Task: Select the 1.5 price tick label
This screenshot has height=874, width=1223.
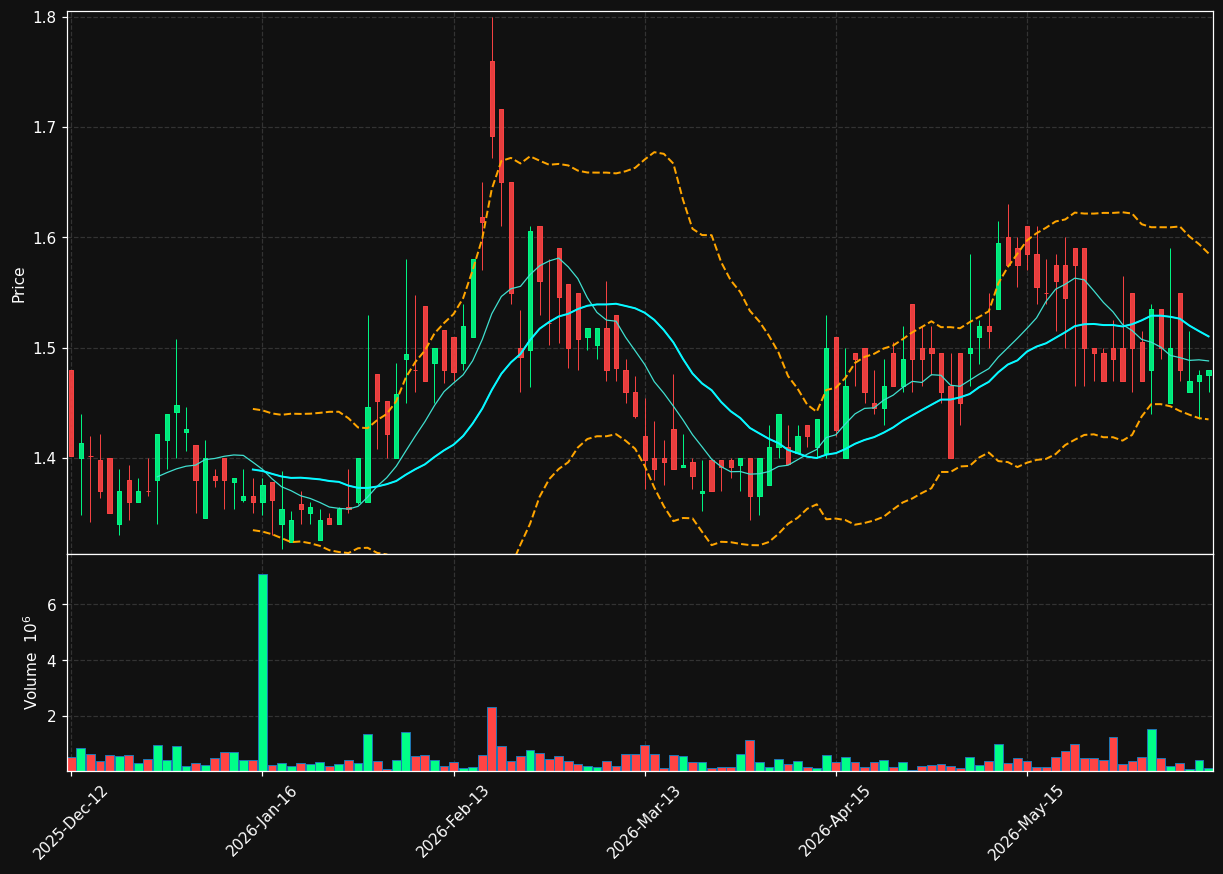Action: click(x=45, y=349)
